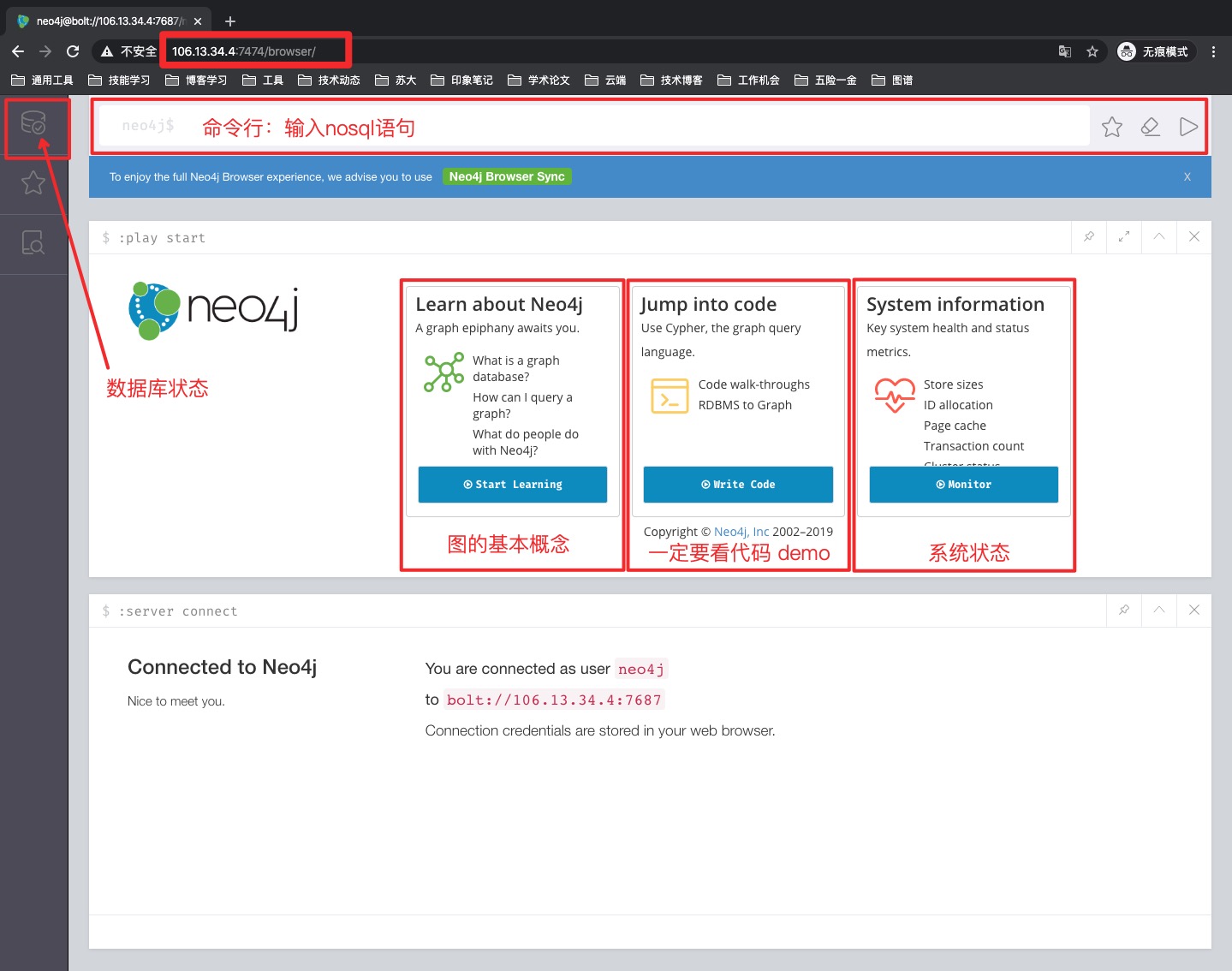Image resolution: width=1232 pixels, height=971 pixels.
Task: Click the browser back arrow
Action: coord(18,51)
